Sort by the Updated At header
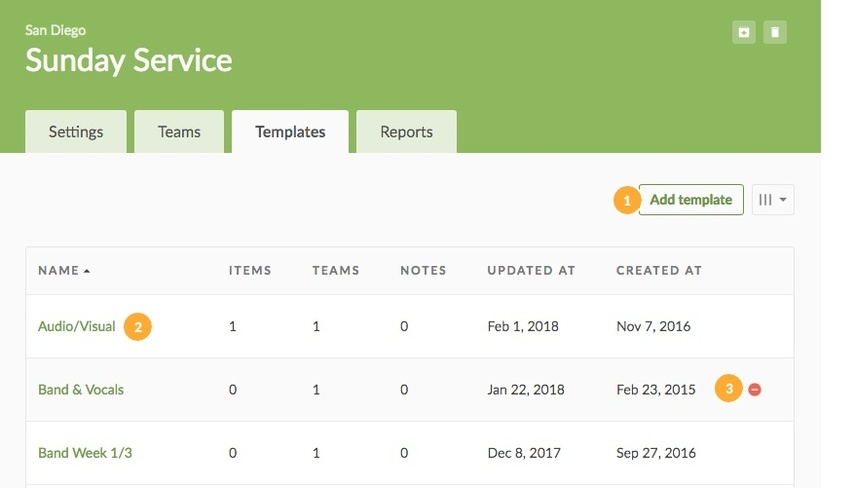 click(531, 270)
